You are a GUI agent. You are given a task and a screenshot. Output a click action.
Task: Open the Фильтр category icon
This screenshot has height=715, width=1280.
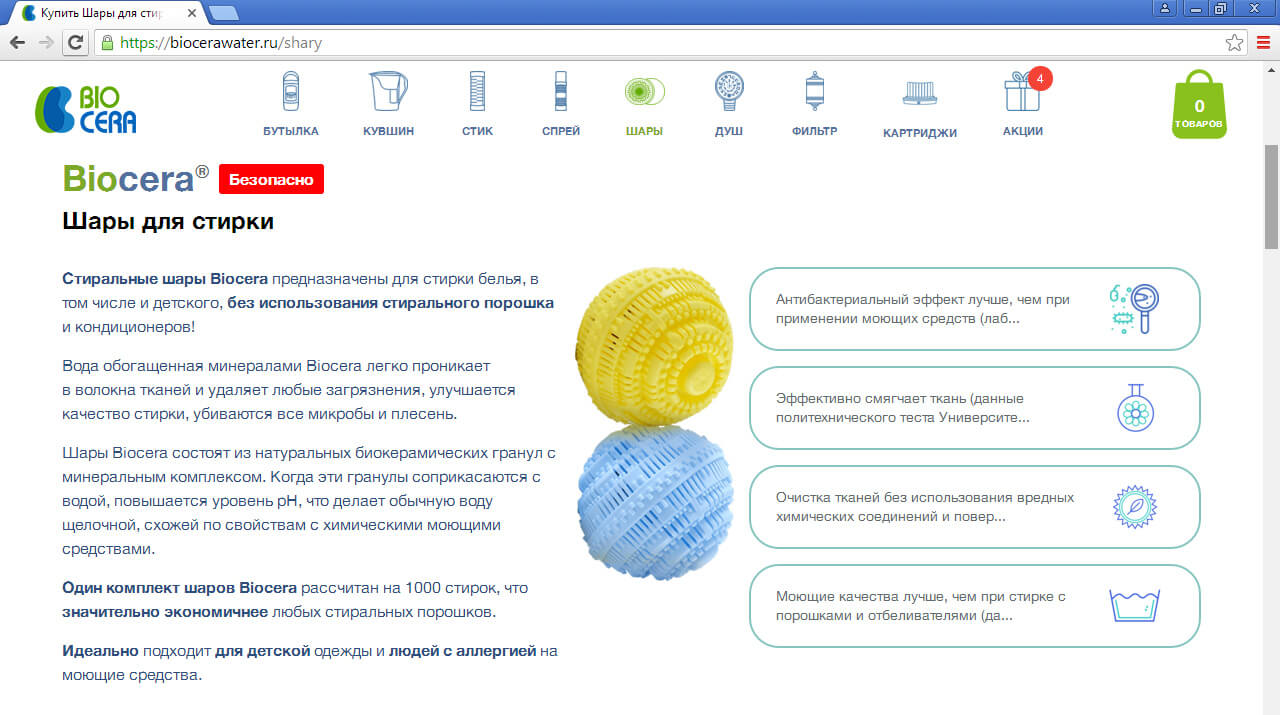tap(814, 92)
